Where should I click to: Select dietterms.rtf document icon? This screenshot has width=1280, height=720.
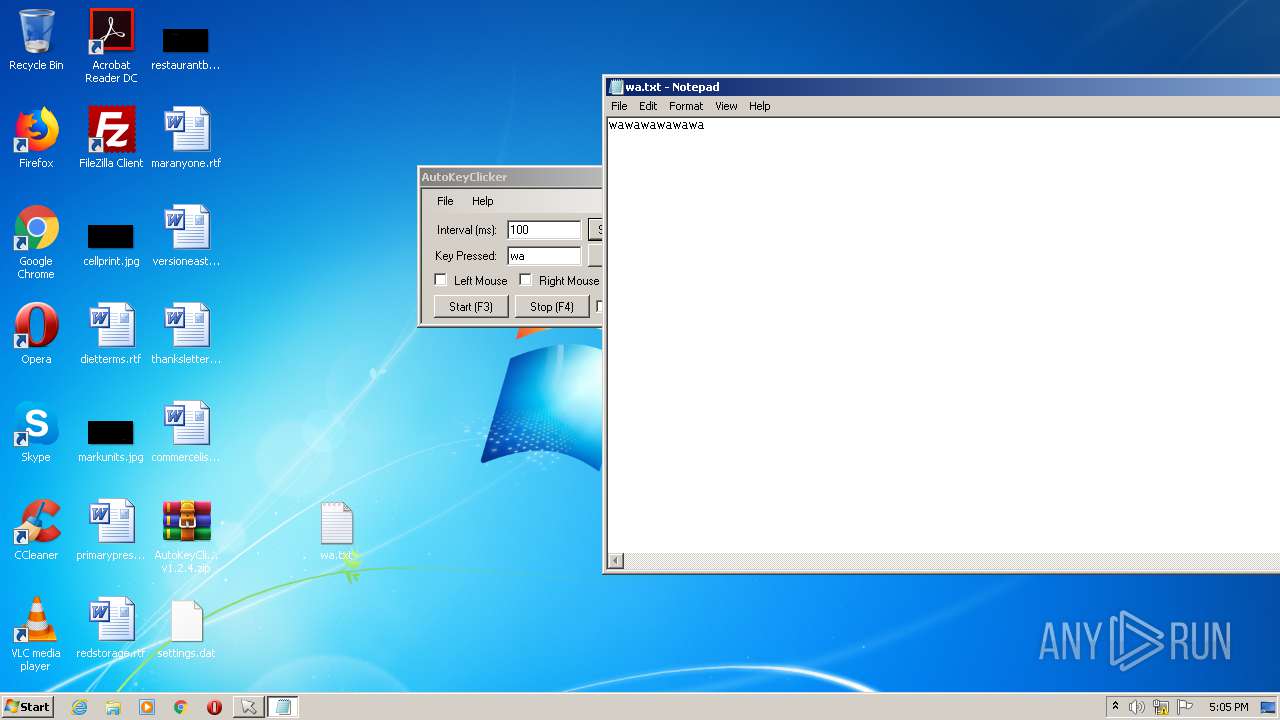(x=111, y=334)
